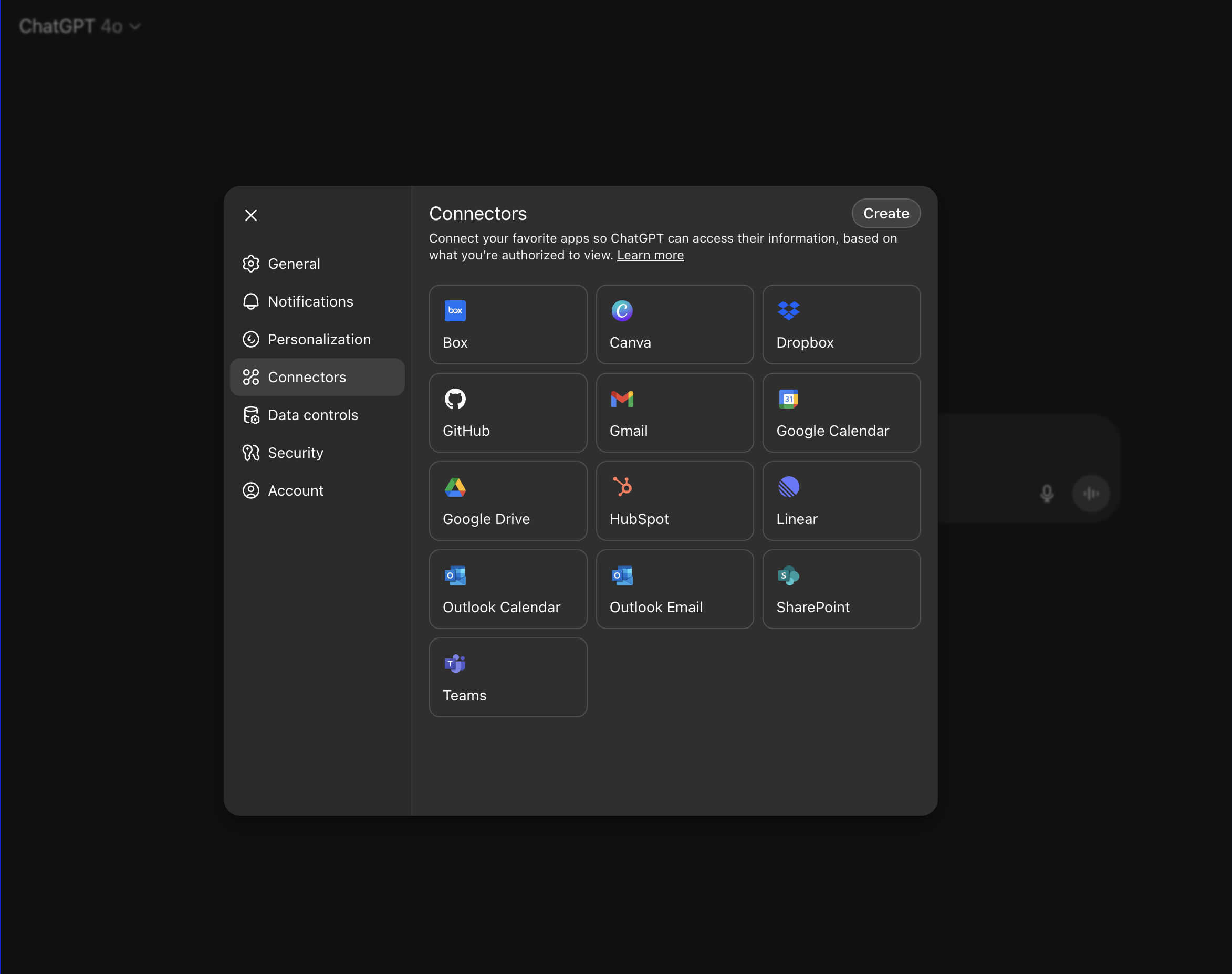Click the Google Calendar icon
The width and height of the screenshot is (1232, 974).
[x=788, y=399]
